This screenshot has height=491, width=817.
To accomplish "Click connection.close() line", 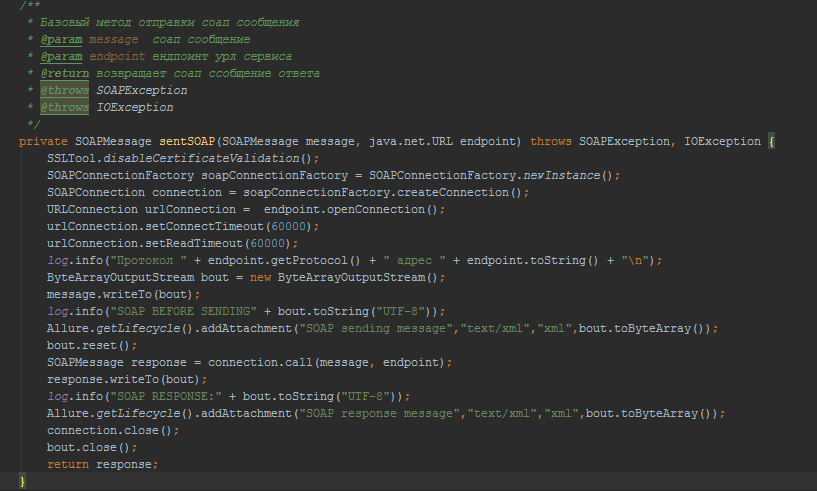I will click(113, 431).
